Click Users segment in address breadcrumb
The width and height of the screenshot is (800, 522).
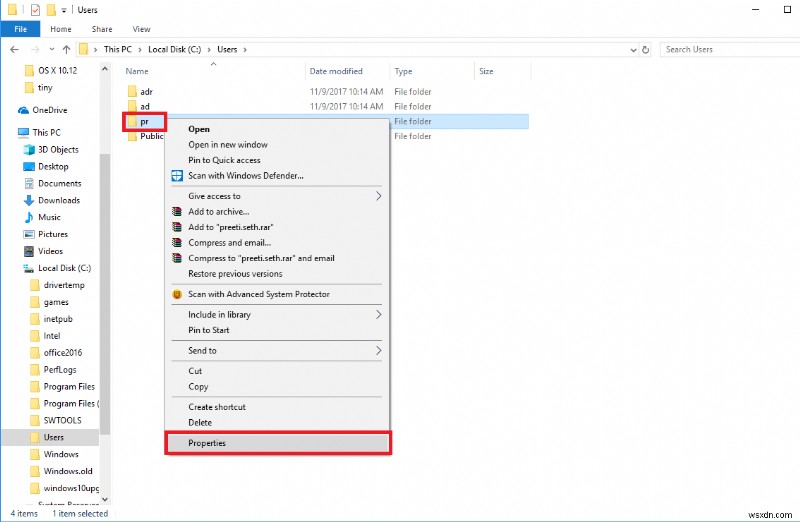[227, 49]
